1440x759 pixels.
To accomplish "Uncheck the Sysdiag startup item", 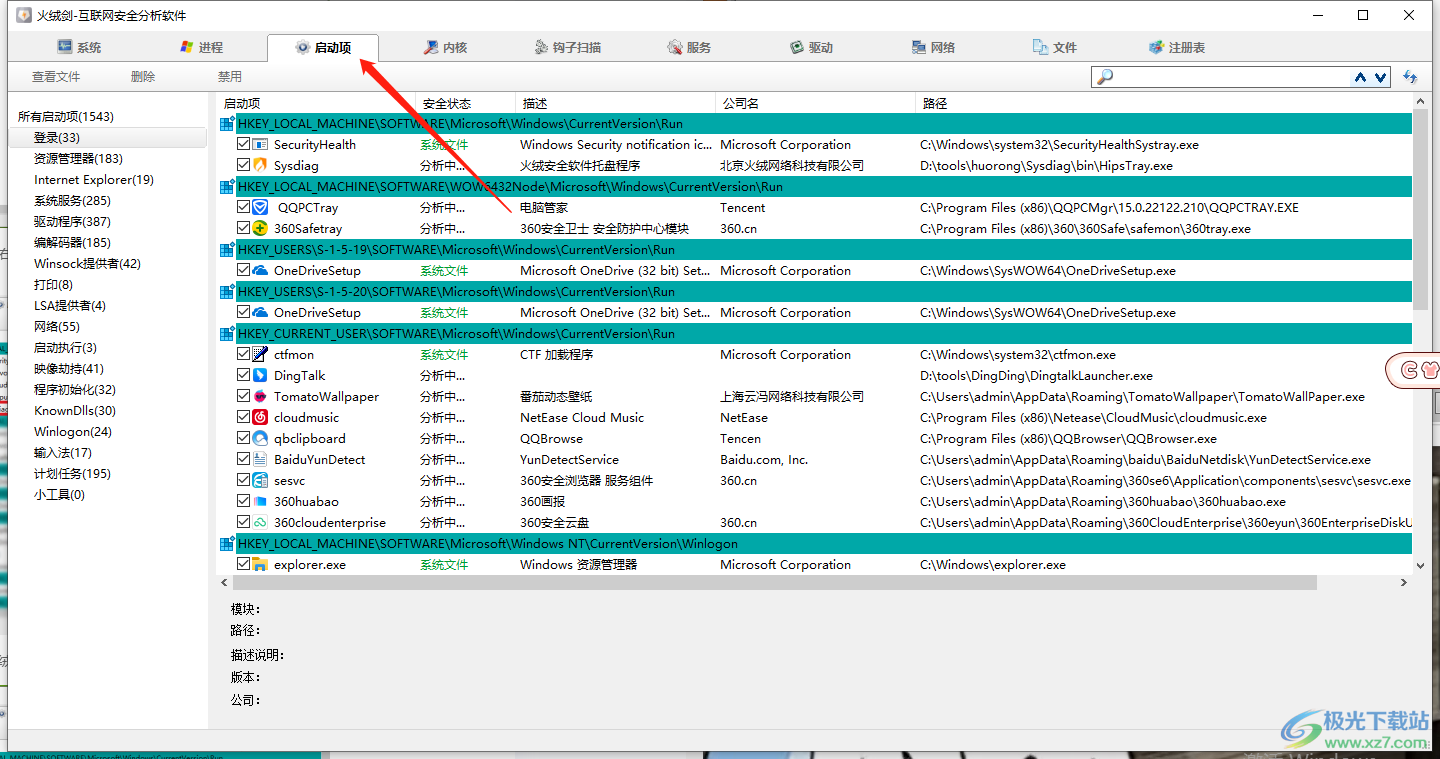I will 243,166.
